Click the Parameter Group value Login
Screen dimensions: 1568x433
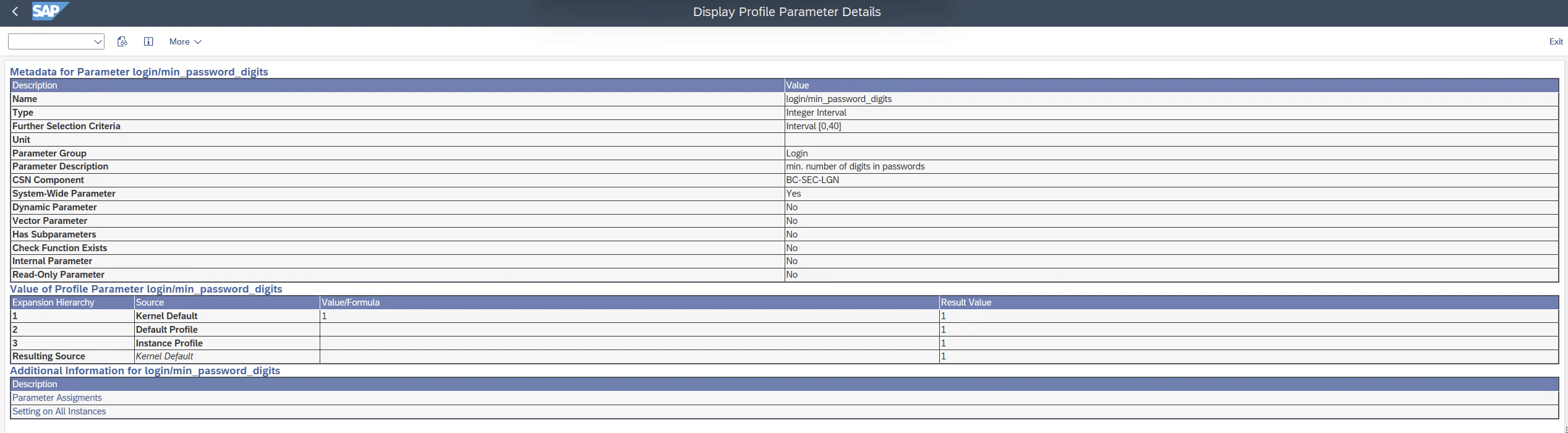click(x=797, y=153)
